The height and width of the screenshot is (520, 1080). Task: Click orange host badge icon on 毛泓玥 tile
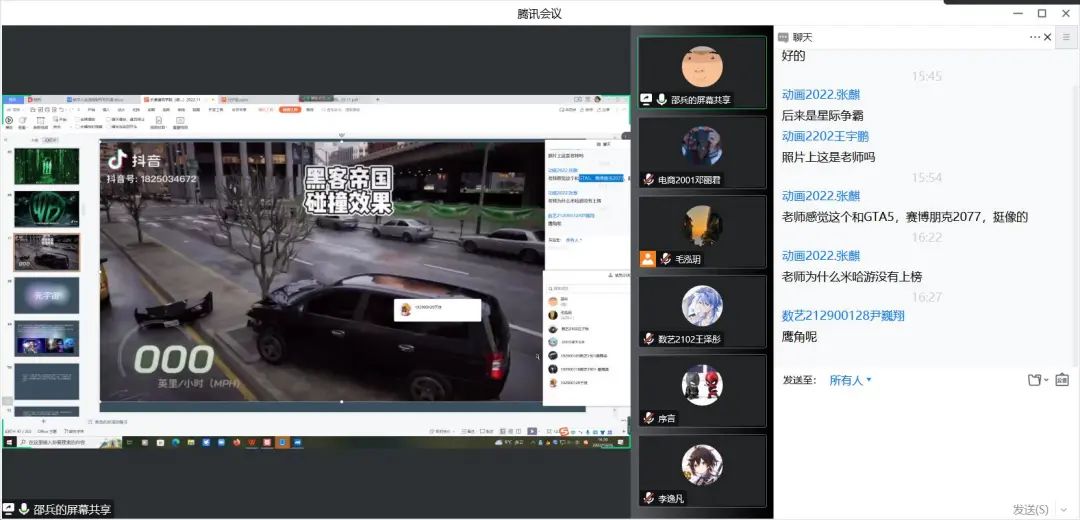coord(648,259)
